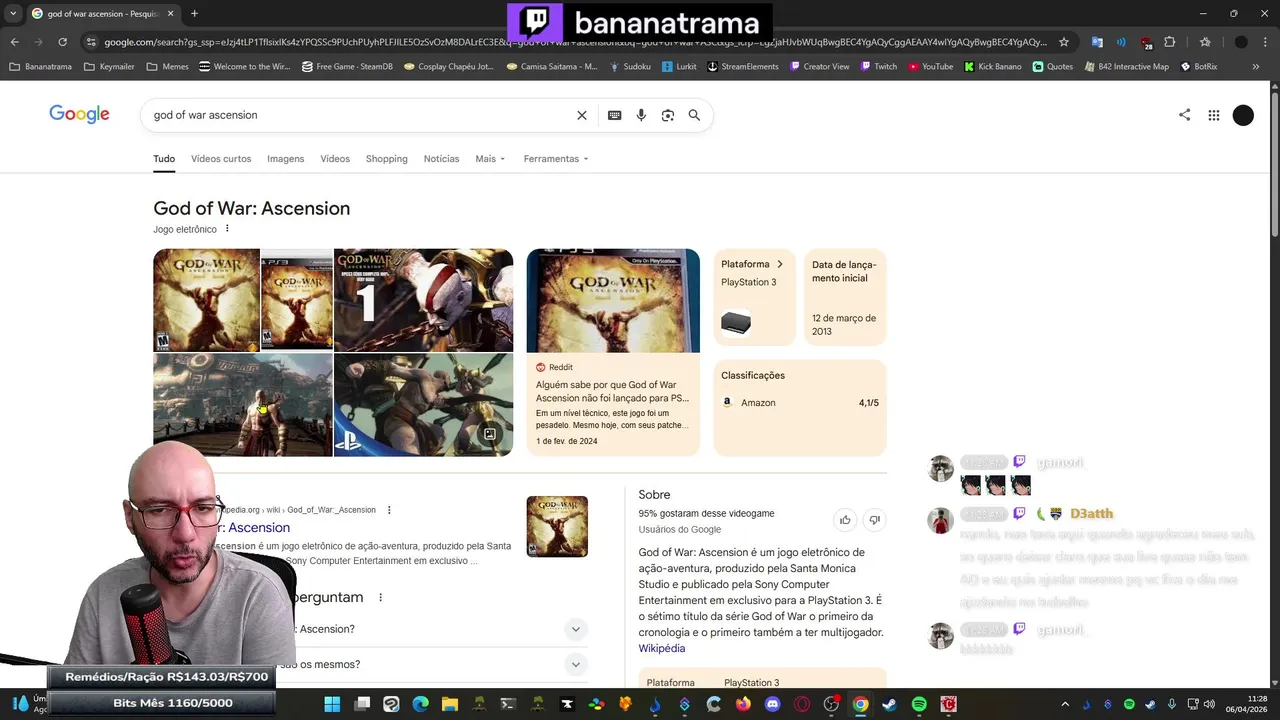Open the Twitch bookmark

click(878, 66)
